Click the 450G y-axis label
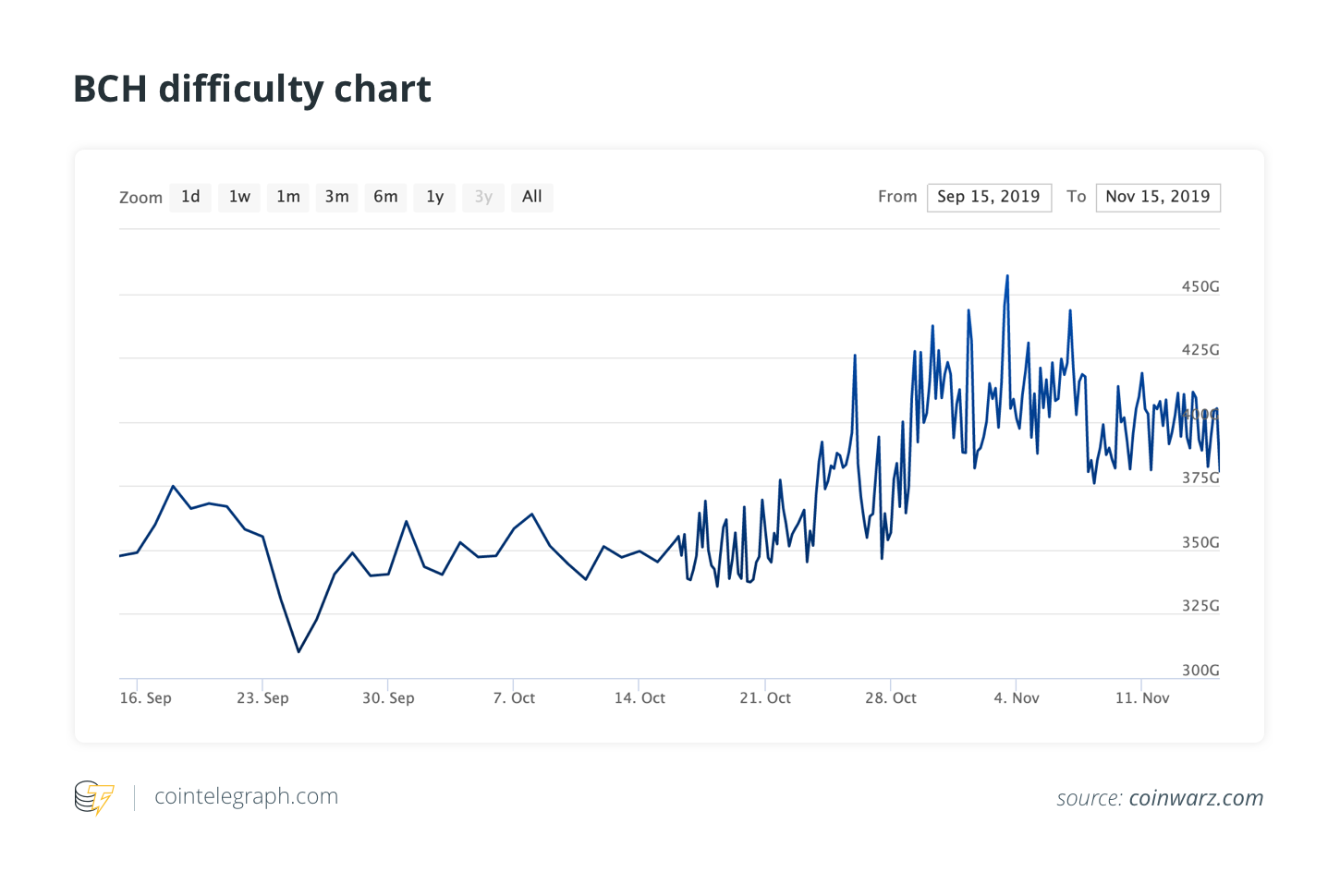Screen dimensions: 1340x896 click(x=1200, y=286)
